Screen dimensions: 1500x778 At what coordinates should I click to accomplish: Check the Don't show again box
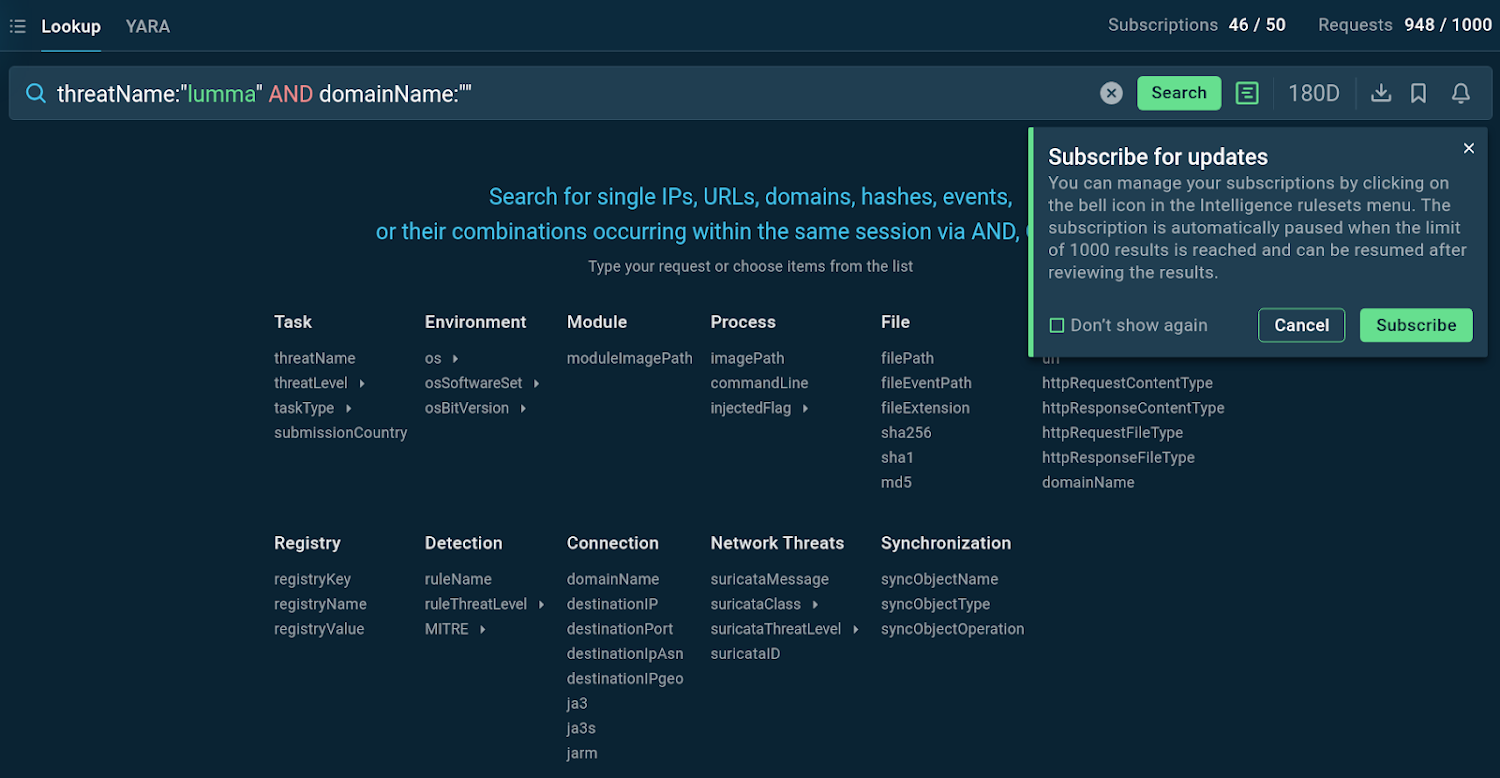(x=1056, y=325)
